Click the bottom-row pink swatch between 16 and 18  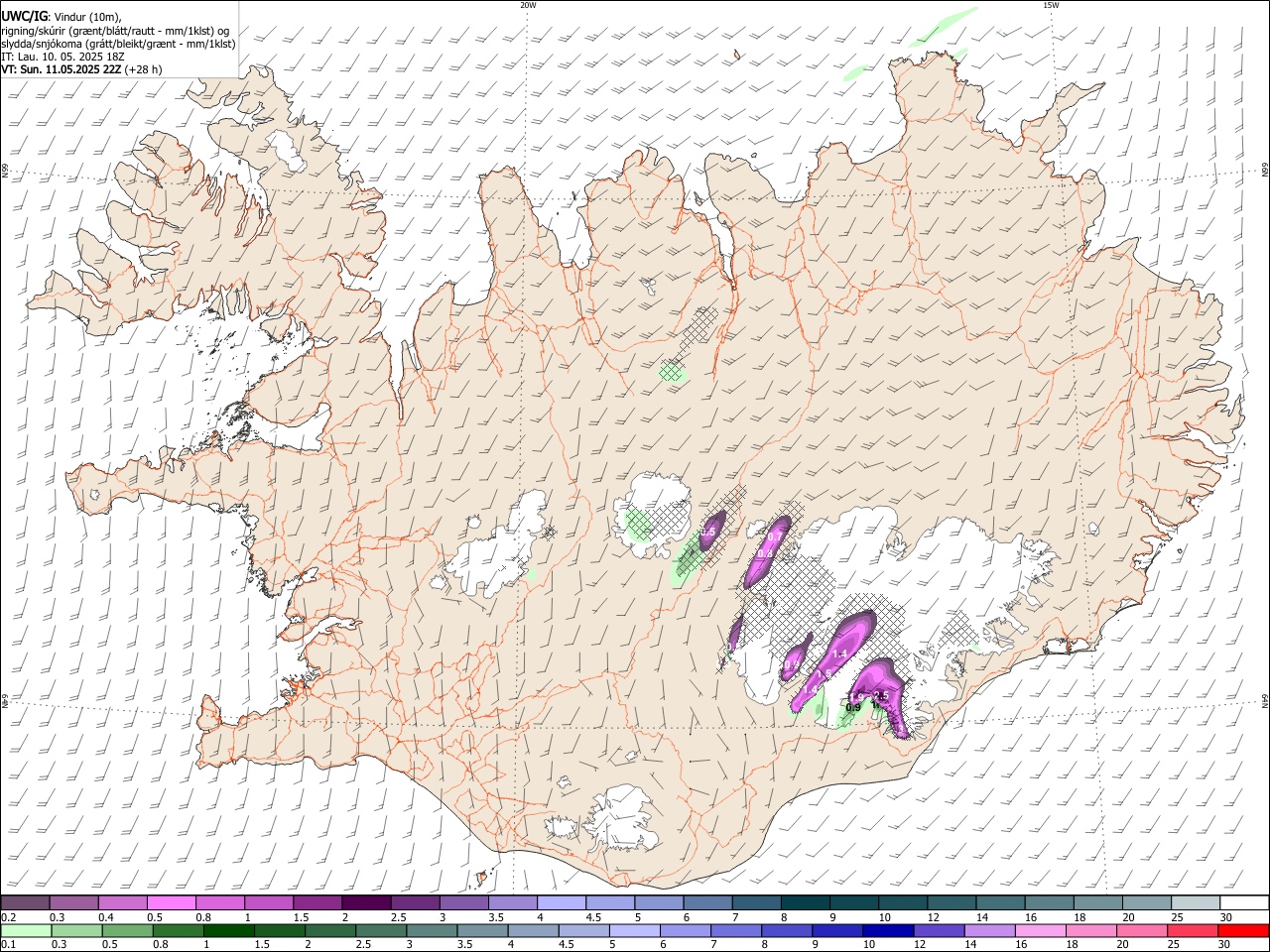tap(1042, 930)
